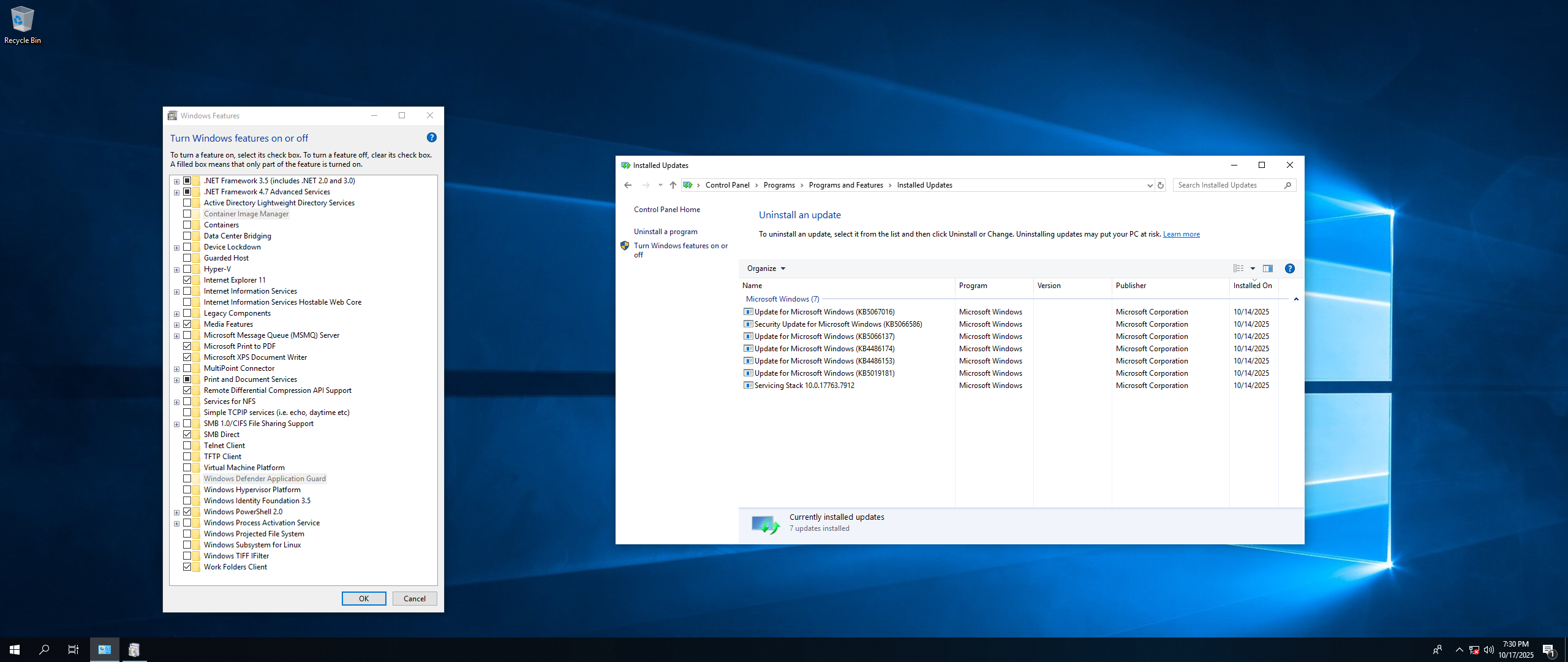Click the taskbar search magnifier icon
This screenshot has height=662, width=1568.
pyautogui.click(x=44, y=650)
